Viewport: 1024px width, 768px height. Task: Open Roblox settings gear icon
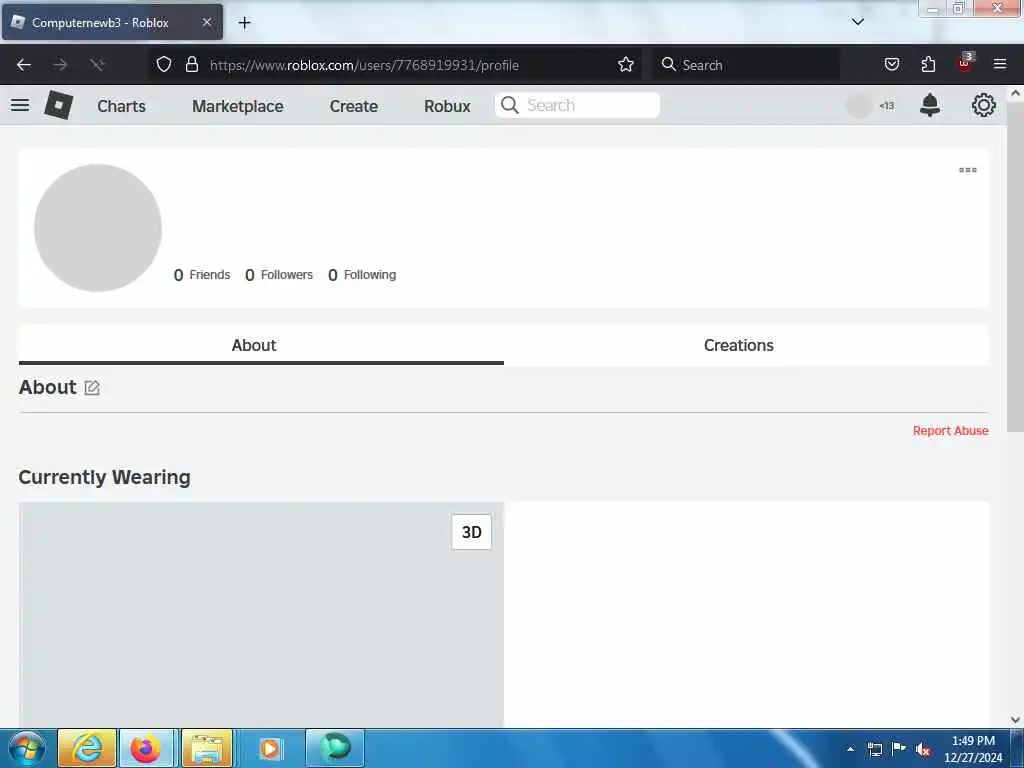(x=984, y=105)
